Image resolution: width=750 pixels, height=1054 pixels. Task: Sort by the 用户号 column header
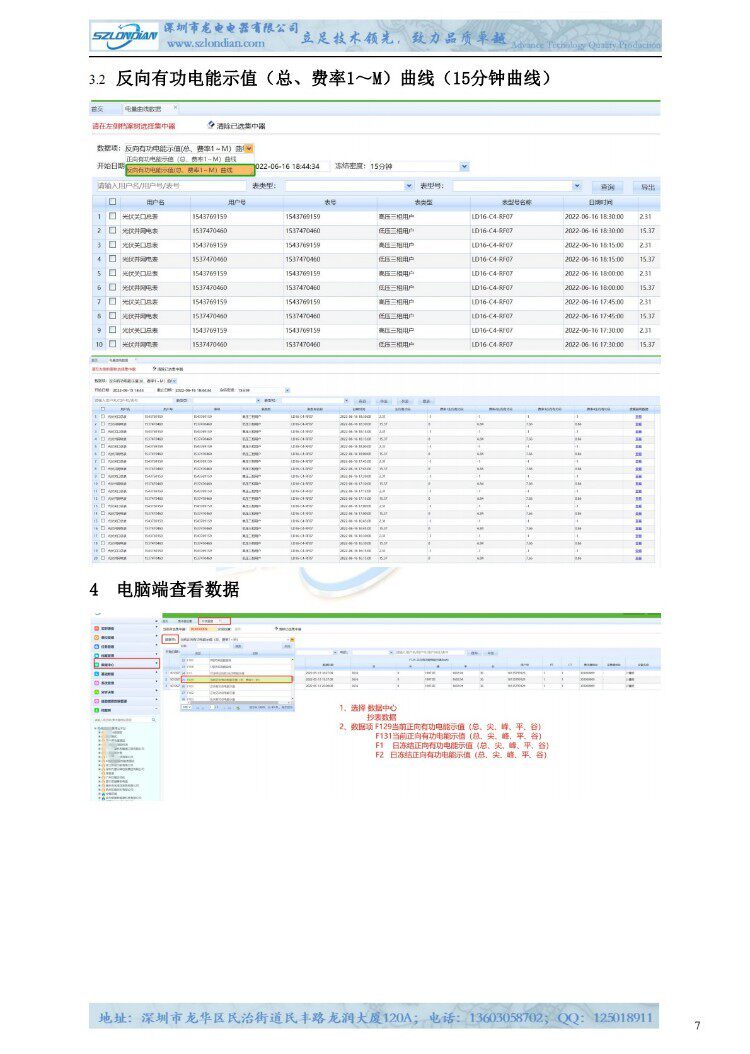(237, 202)
